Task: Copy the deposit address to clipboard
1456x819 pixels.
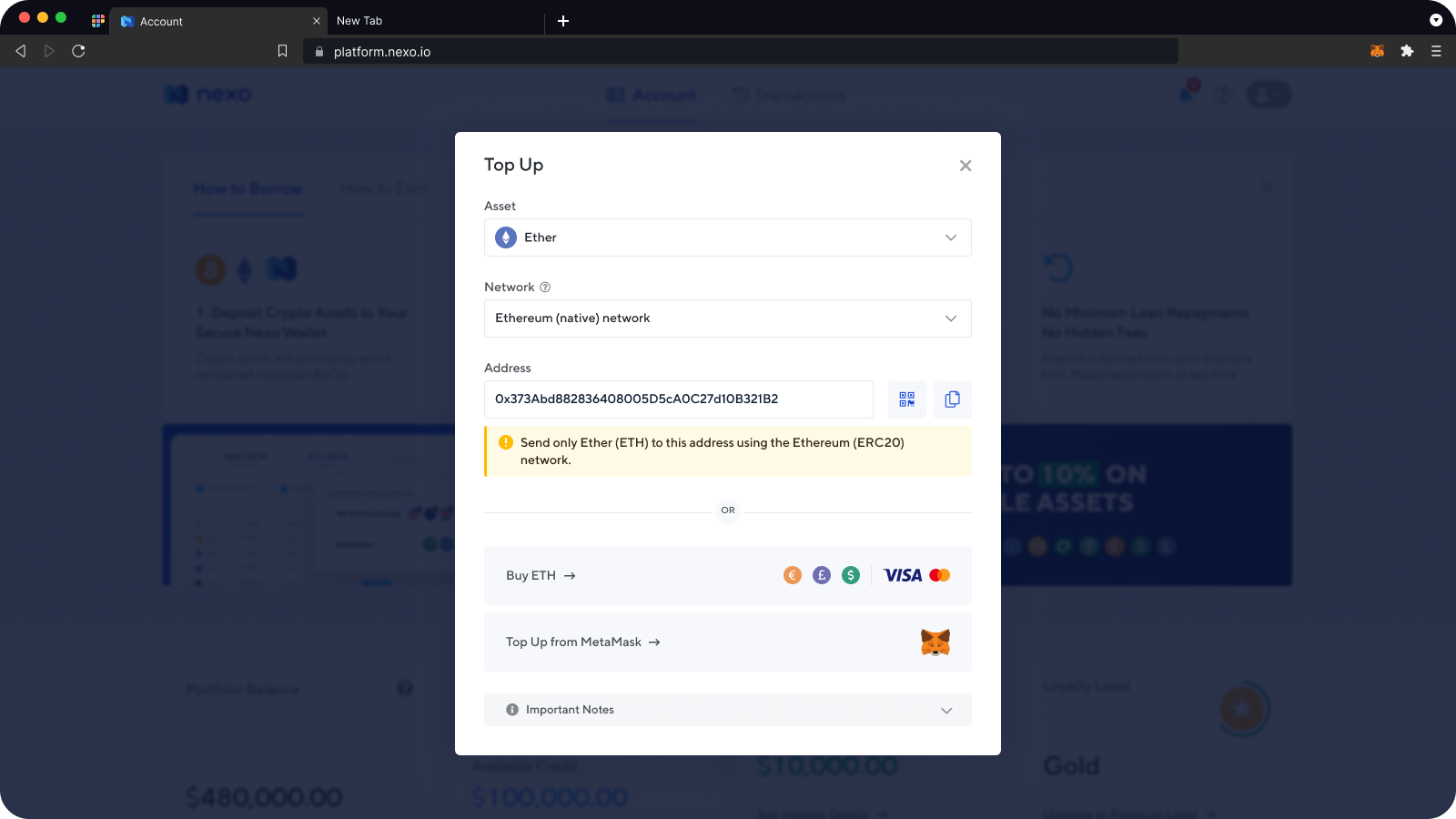Action: (x=953, y=399)
